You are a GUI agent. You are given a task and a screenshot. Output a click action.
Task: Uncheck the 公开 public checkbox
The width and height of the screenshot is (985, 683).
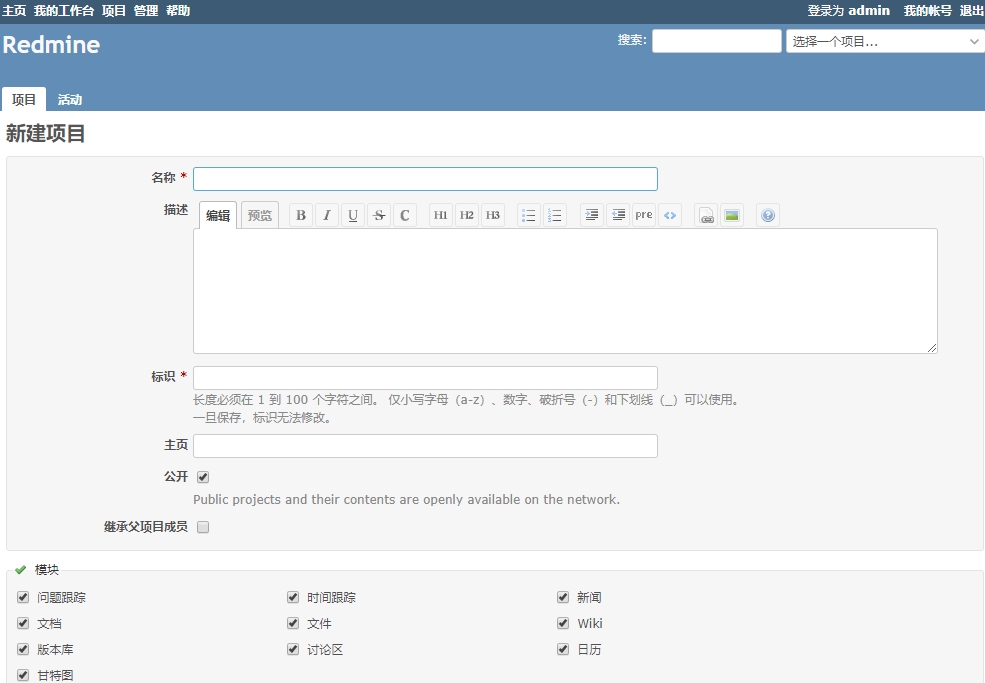(203, 477)
